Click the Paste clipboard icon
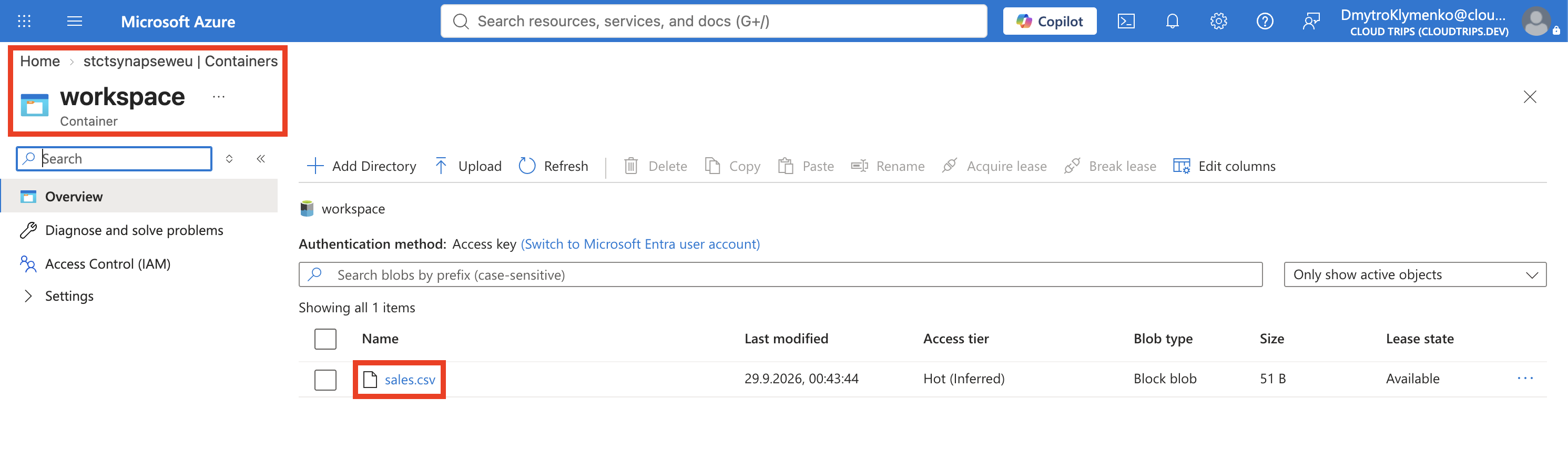1568x449 pixels. [785, 166]
